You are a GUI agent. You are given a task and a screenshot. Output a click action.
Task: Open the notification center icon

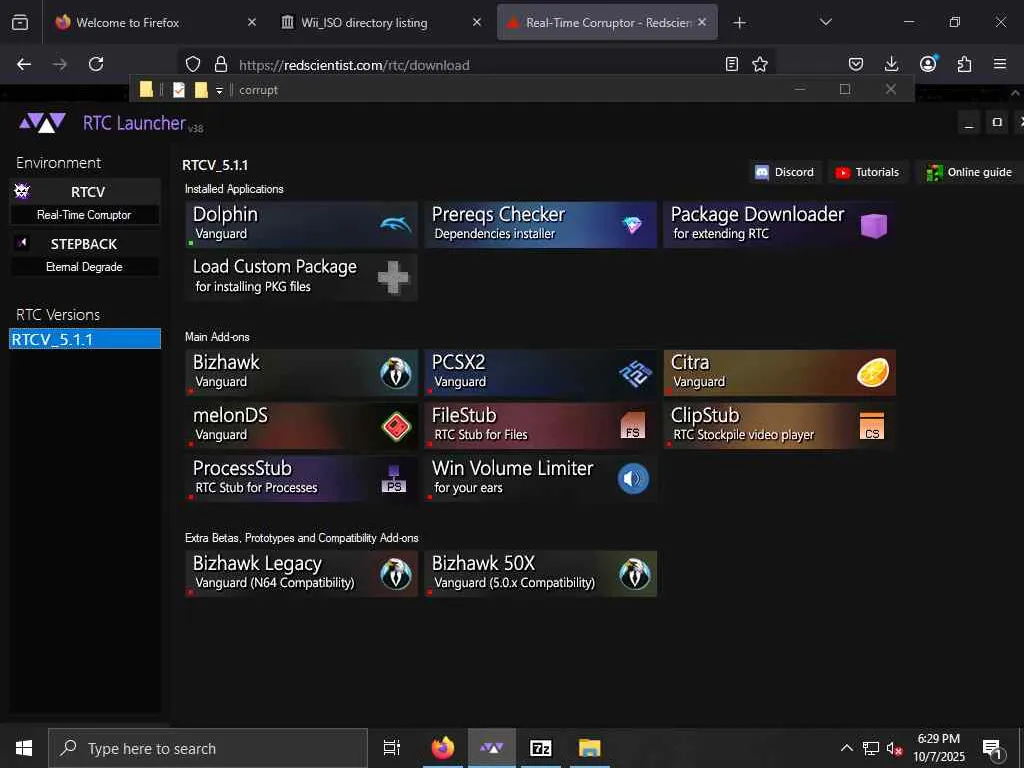click(x=993, y=749)
